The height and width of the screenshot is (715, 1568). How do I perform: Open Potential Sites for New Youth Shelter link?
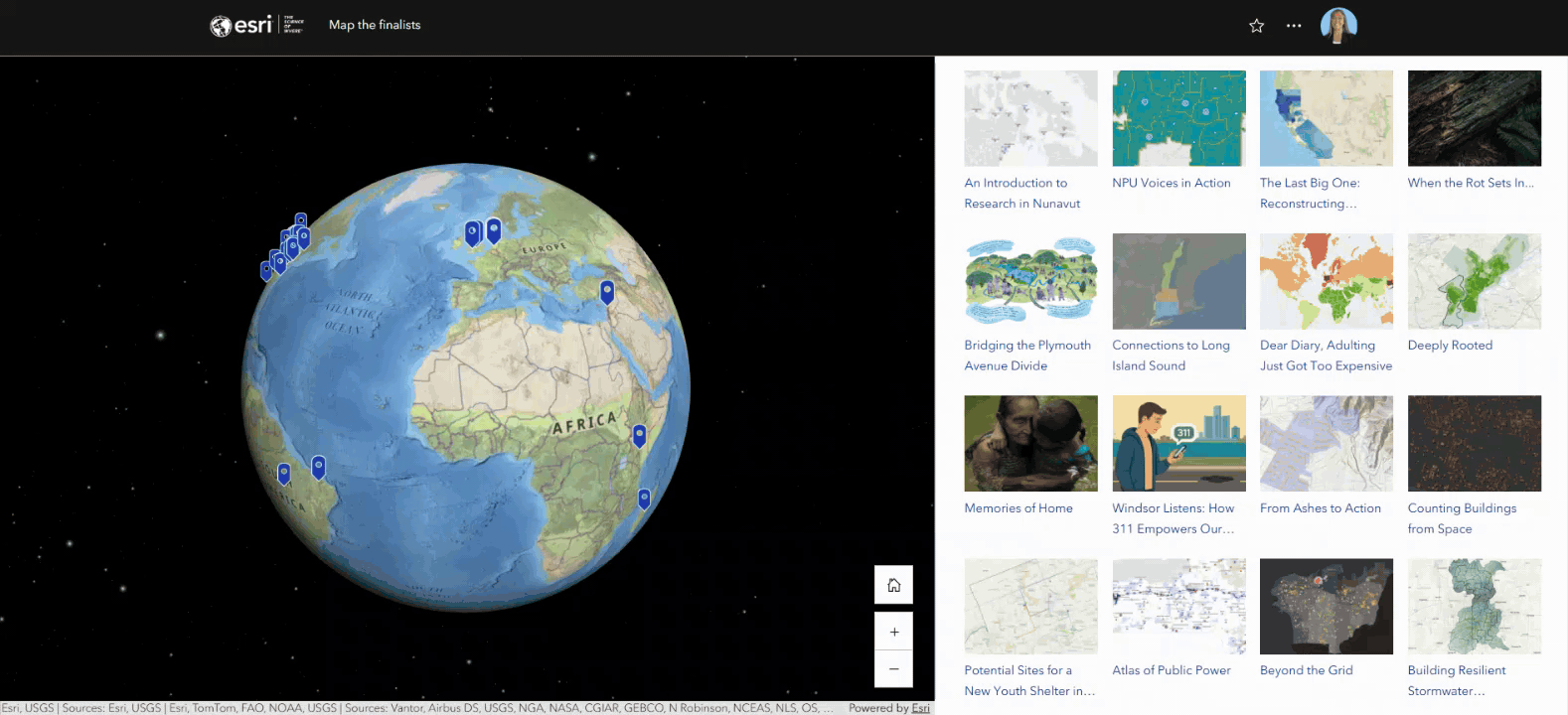point(1029,680)
